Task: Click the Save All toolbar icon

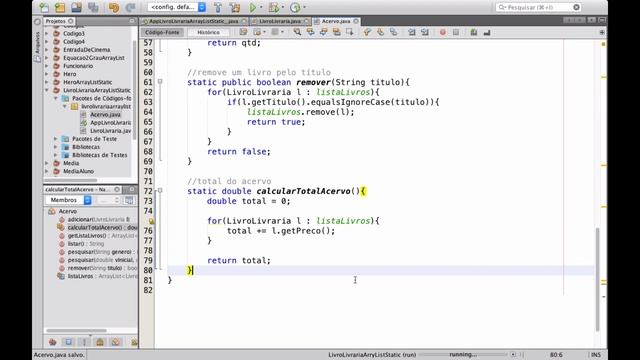Action: click(x=93, y=7)
